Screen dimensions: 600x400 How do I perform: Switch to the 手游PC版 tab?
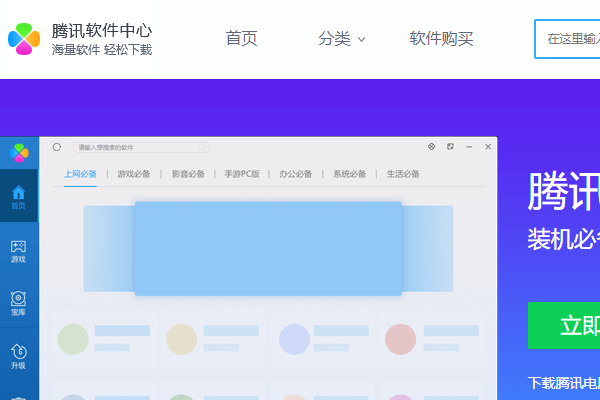point(242,174)
